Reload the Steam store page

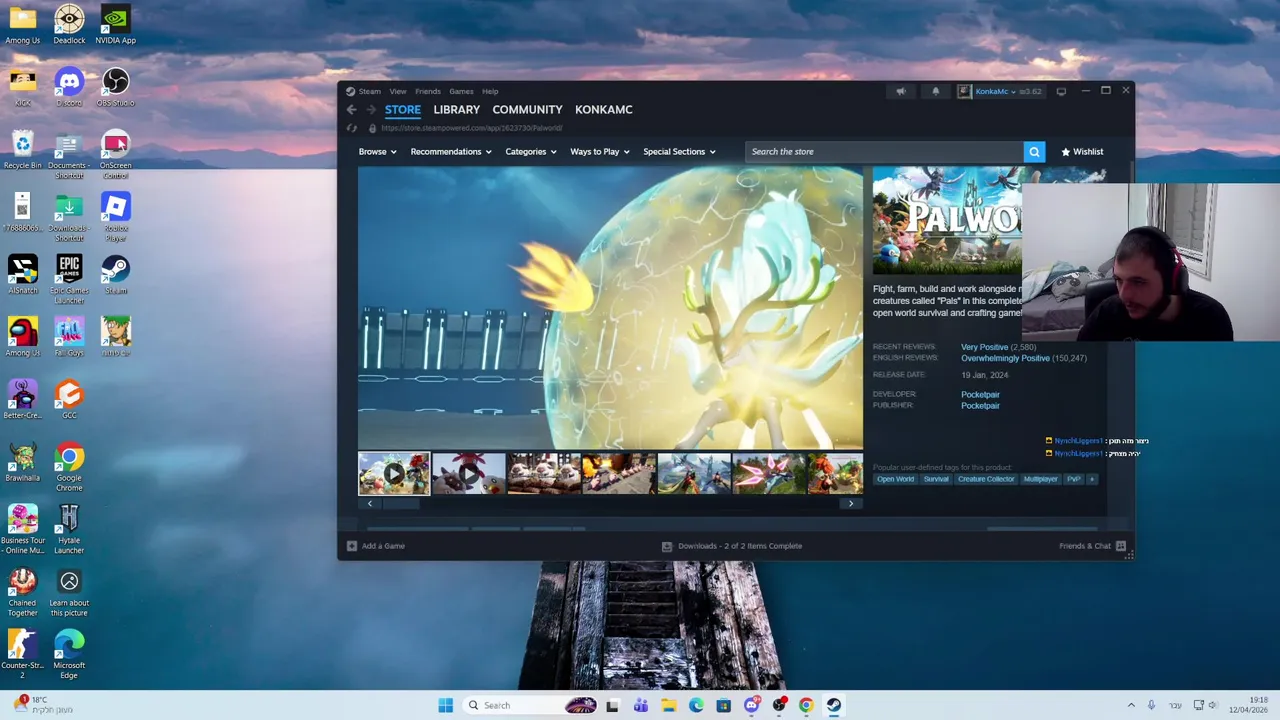click(351, 128)
